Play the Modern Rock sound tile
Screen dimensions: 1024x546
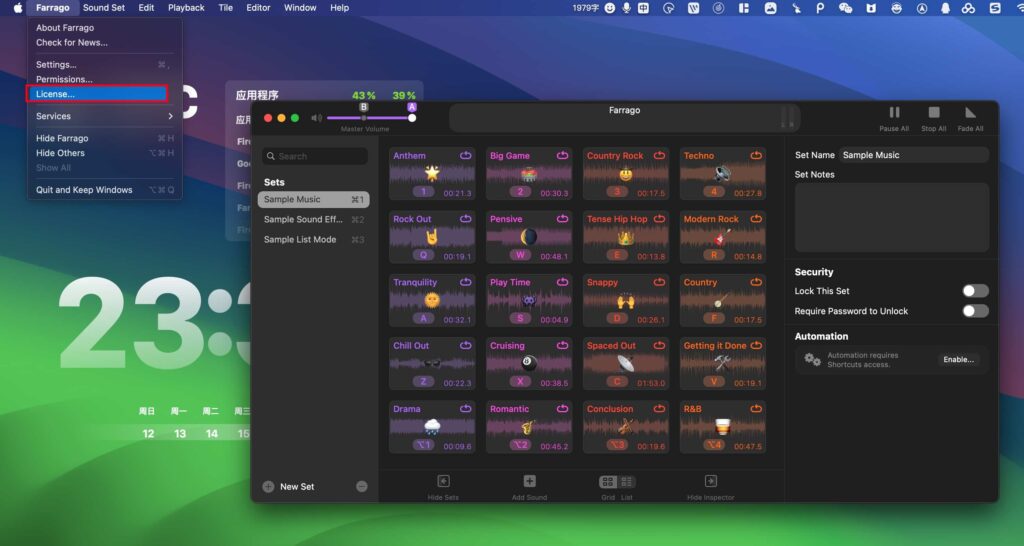point(722,237)
